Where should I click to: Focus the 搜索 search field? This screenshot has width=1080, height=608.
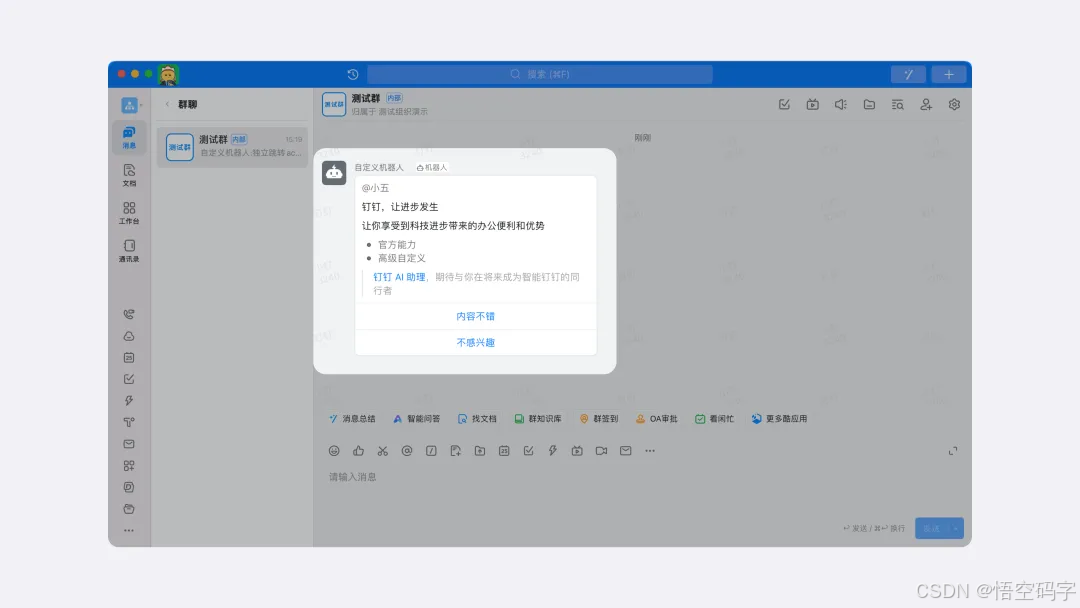tap(539, 74)
